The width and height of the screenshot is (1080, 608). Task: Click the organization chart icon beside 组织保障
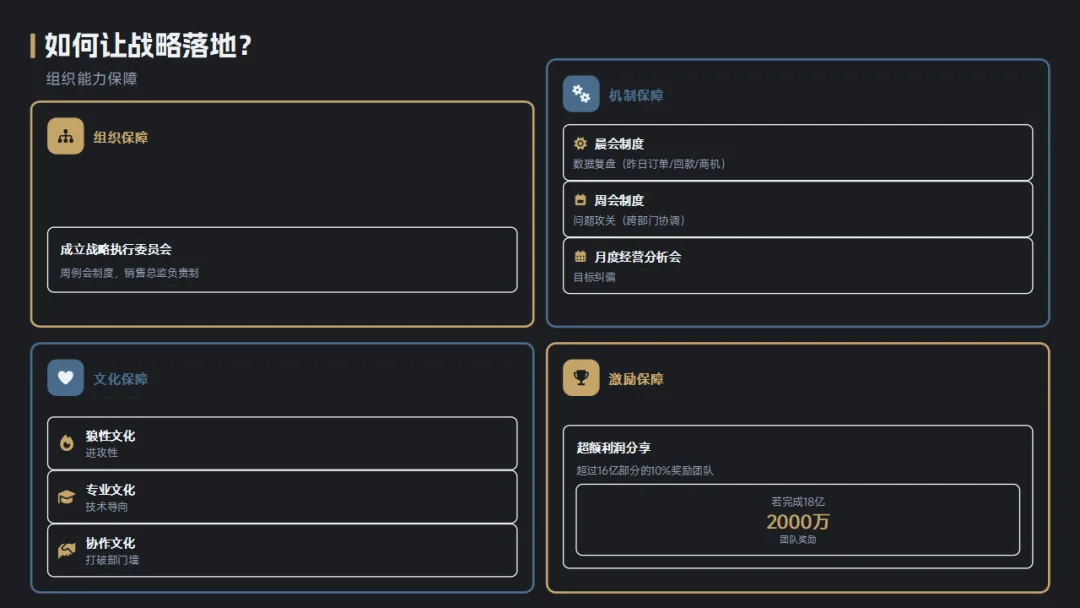coord(65,137)
